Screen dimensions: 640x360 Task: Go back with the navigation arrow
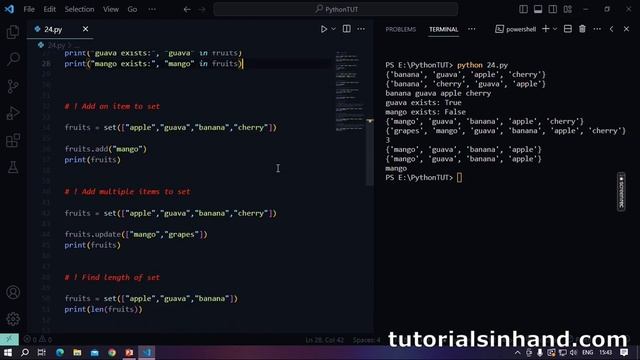point(187,9)
